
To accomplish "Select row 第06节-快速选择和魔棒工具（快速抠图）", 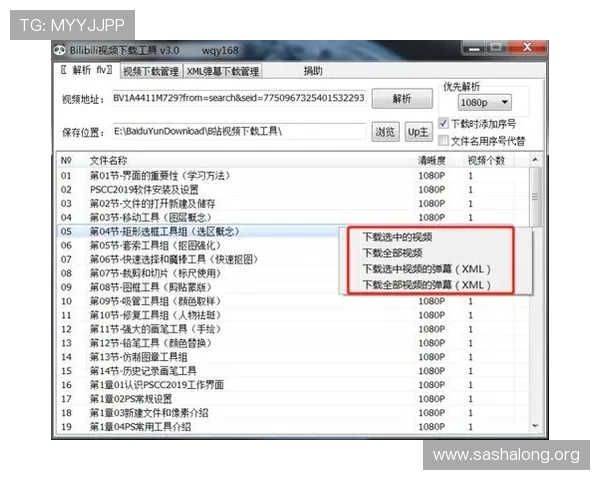I will pyautogui.click(x=198, y=260).
